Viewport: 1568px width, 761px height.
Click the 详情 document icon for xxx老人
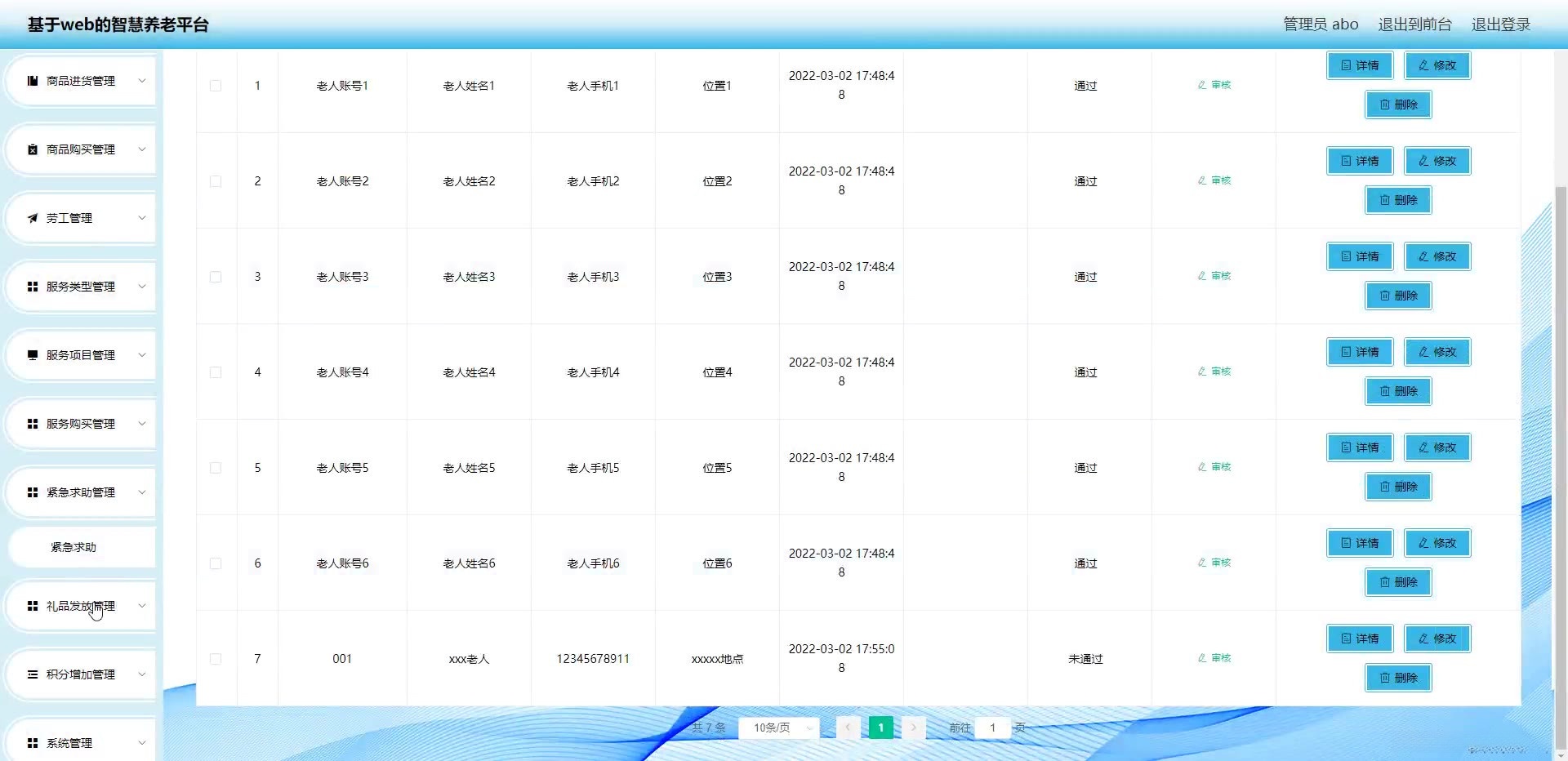click(1346, 639)
